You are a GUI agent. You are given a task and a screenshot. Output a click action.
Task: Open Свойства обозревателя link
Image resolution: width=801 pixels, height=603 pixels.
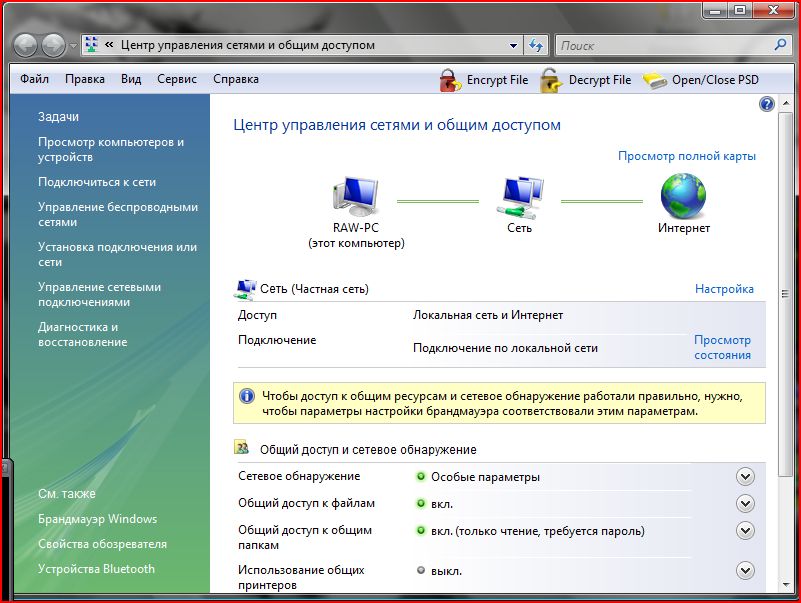tap(102, 544)
